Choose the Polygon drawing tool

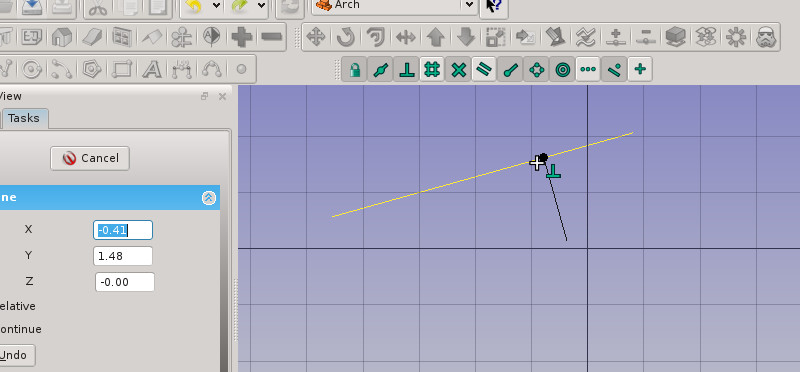92,69
